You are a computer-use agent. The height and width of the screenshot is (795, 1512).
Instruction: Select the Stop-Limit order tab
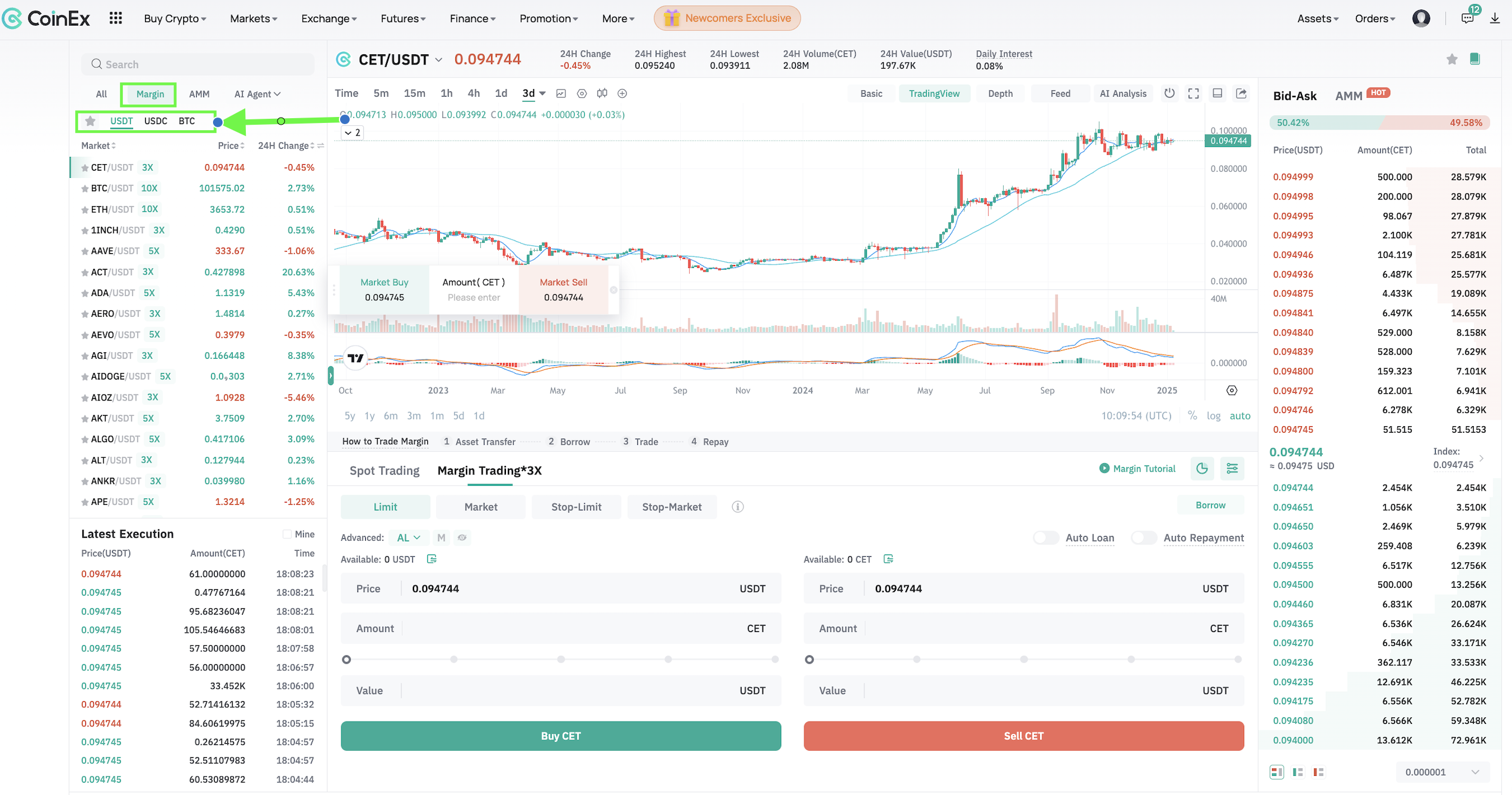pos(576,507)
